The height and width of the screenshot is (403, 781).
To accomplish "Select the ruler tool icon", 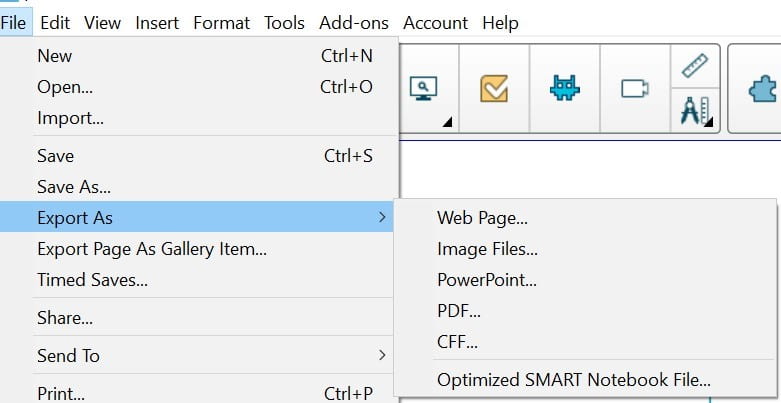I will [694, 66].
